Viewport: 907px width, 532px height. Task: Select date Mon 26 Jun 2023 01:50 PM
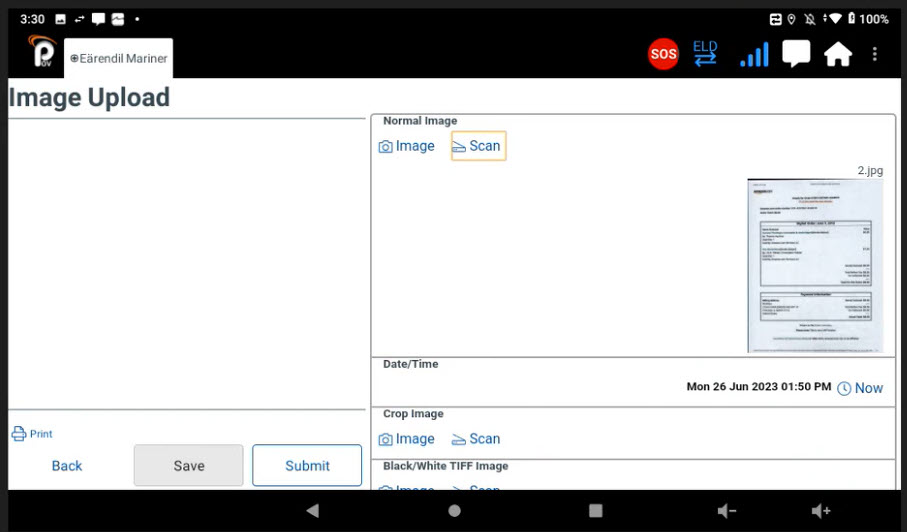pos(758,387)
